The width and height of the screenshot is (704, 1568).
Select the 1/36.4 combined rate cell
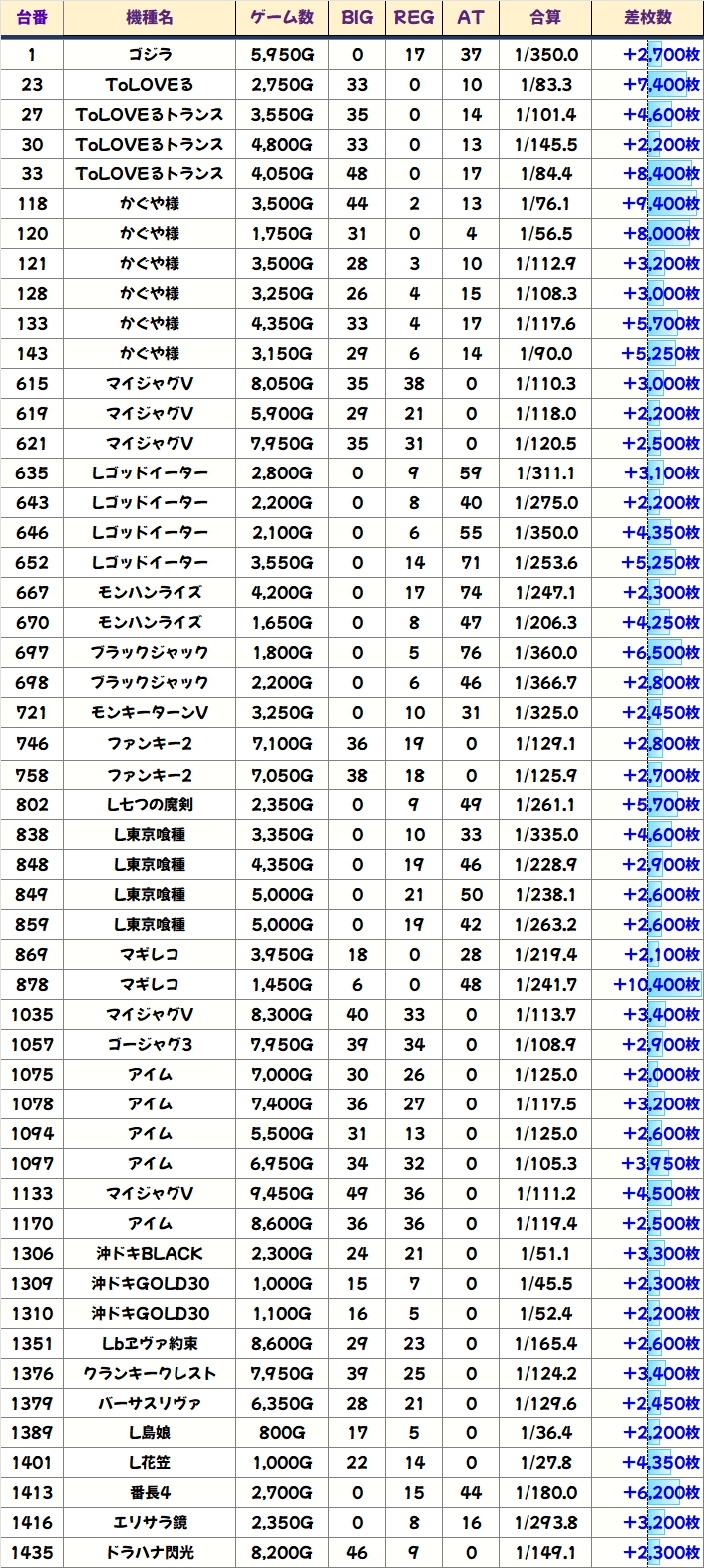click(545, 1432)
